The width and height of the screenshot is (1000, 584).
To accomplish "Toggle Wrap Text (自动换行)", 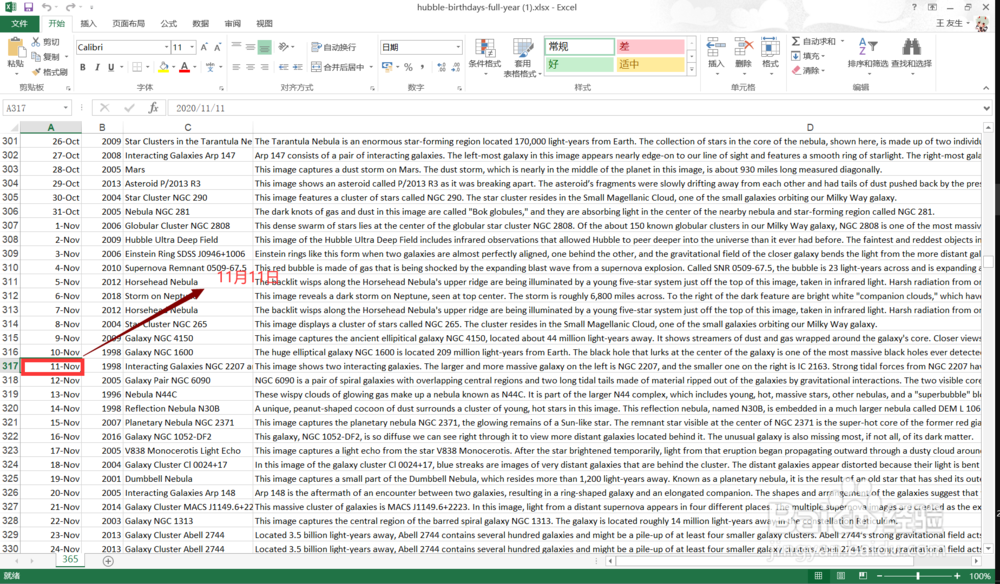I will 334,47.
